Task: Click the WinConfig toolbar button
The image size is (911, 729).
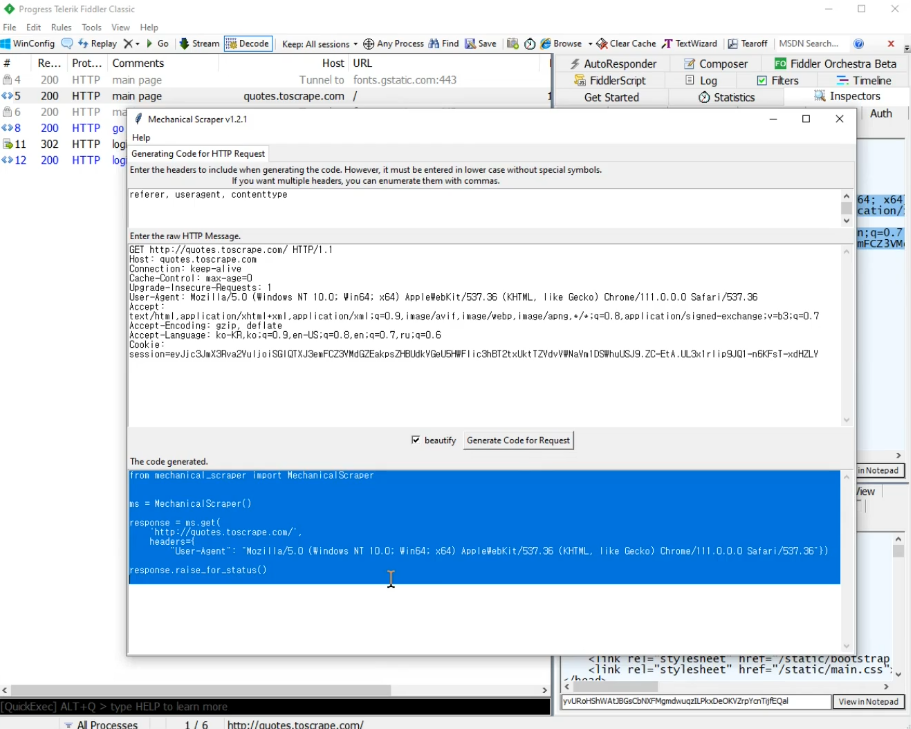Action: point(28,44)
